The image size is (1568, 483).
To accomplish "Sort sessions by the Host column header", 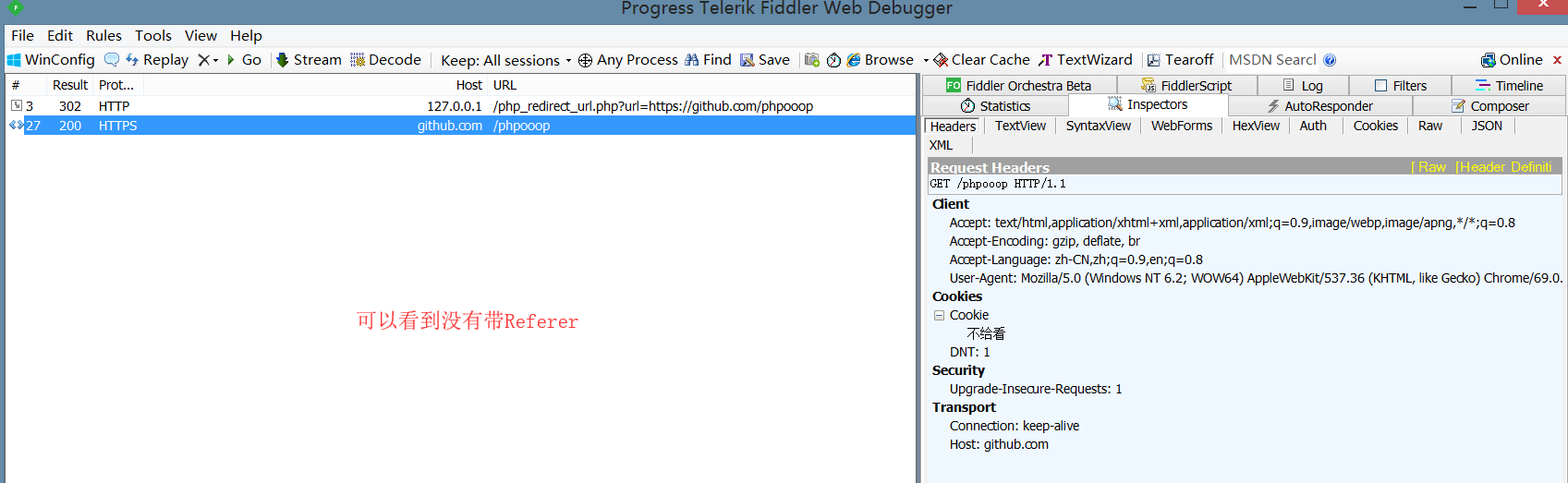I will (314, 85).
